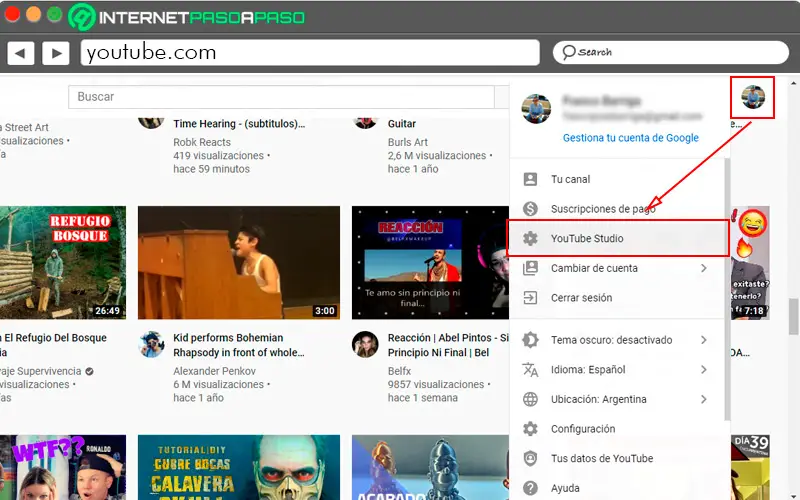The width and height of the screenshot is (800, 500).
Task: Expand the Cambiar de cuenta chevron
Action: [x=704, y=268]
